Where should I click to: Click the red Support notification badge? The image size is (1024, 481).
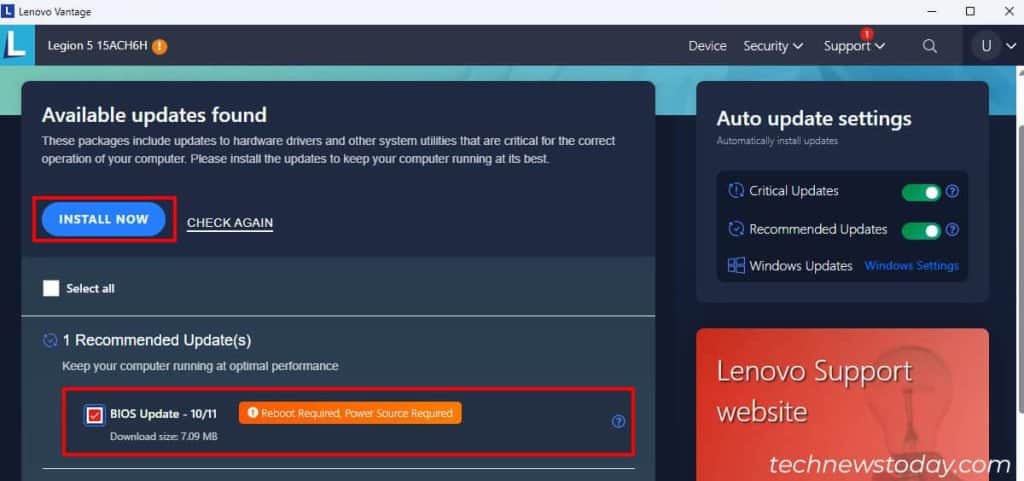click(867, 34)
